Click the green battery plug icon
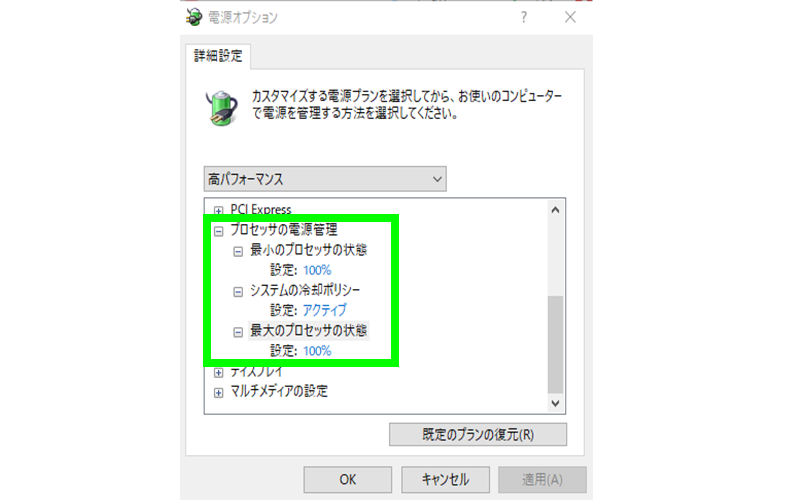This screenshot has width=800, height=500. pos(221,108)
